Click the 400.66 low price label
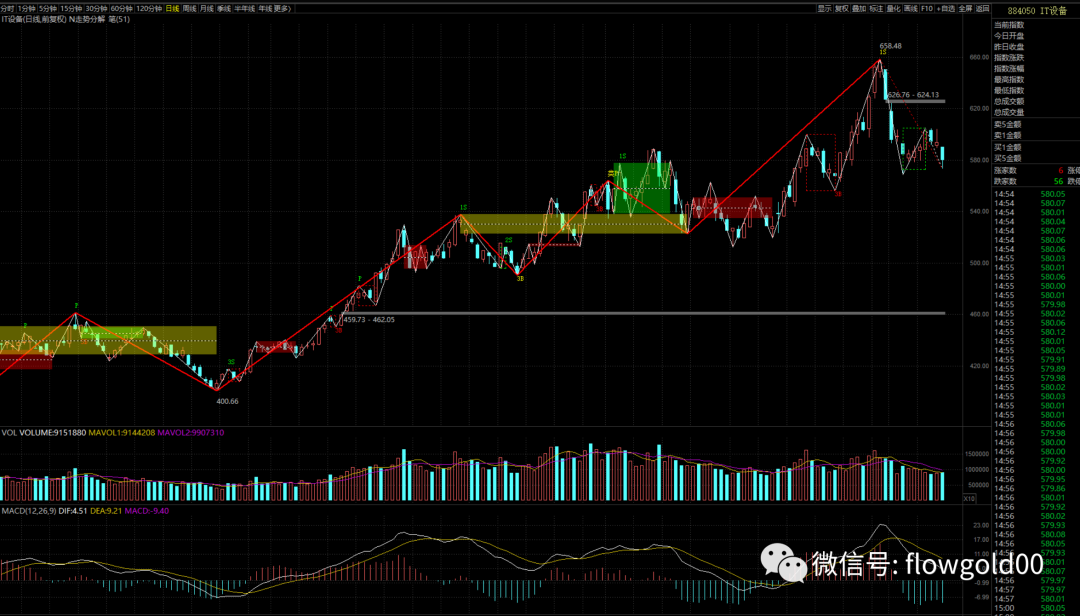Image resolution: width=1080 pixels, height=616 pixels. click(x=227, y=402)
